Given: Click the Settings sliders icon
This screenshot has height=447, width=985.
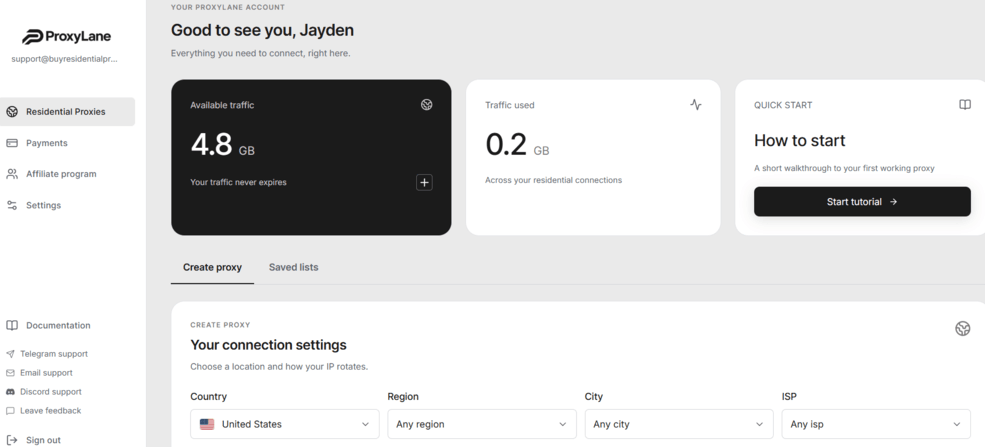Looking at the screenshot, I should coord(12,205).
